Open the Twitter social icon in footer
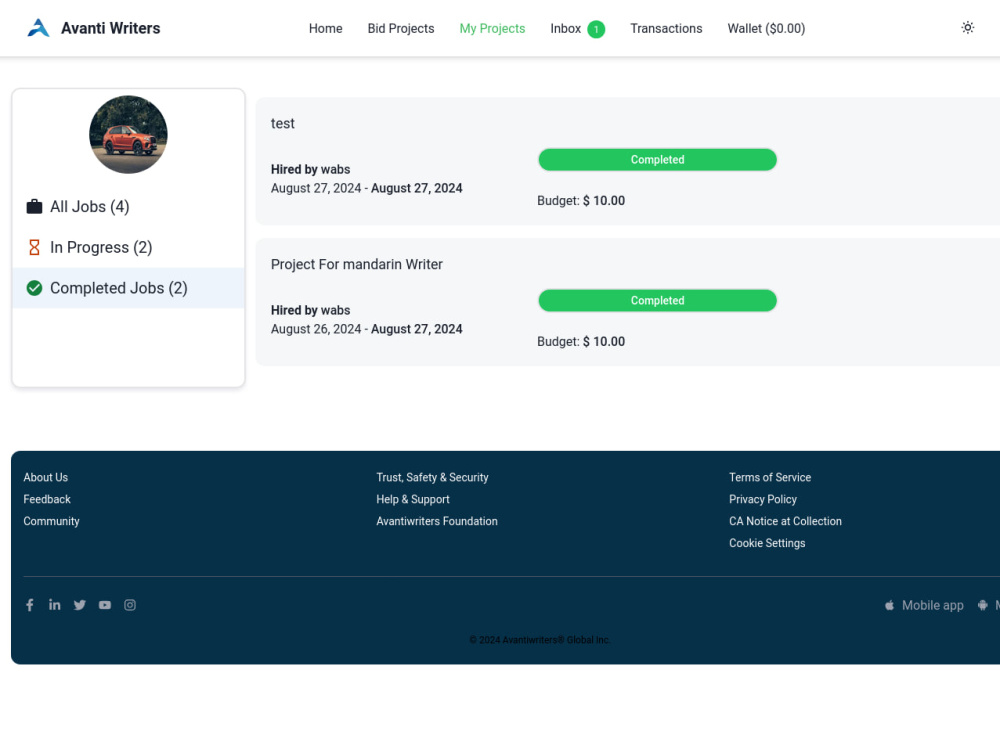Image resolution: width=1000 pixels, height=749 pixels. pos(80,605)
